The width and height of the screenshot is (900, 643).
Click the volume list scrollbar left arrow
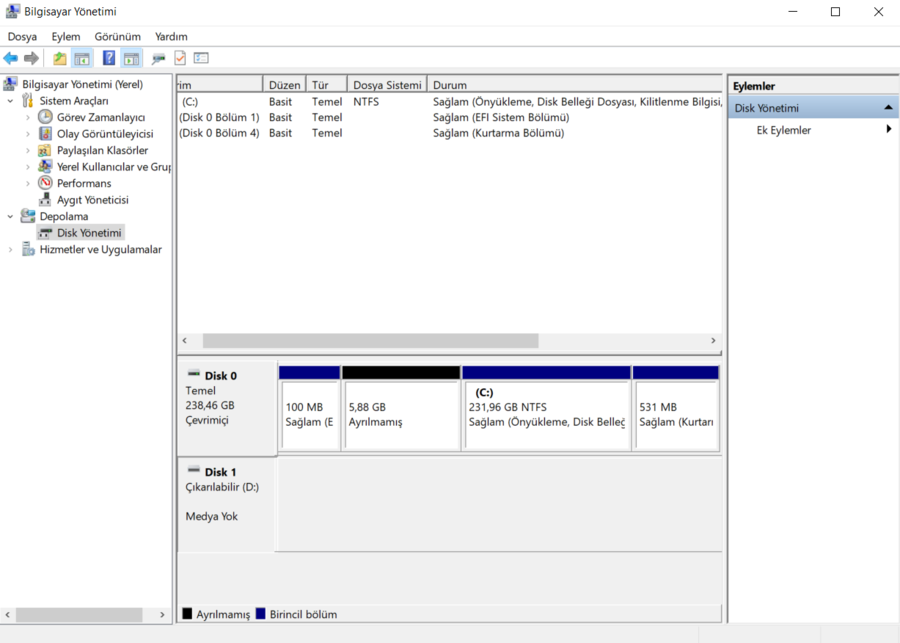185,340
